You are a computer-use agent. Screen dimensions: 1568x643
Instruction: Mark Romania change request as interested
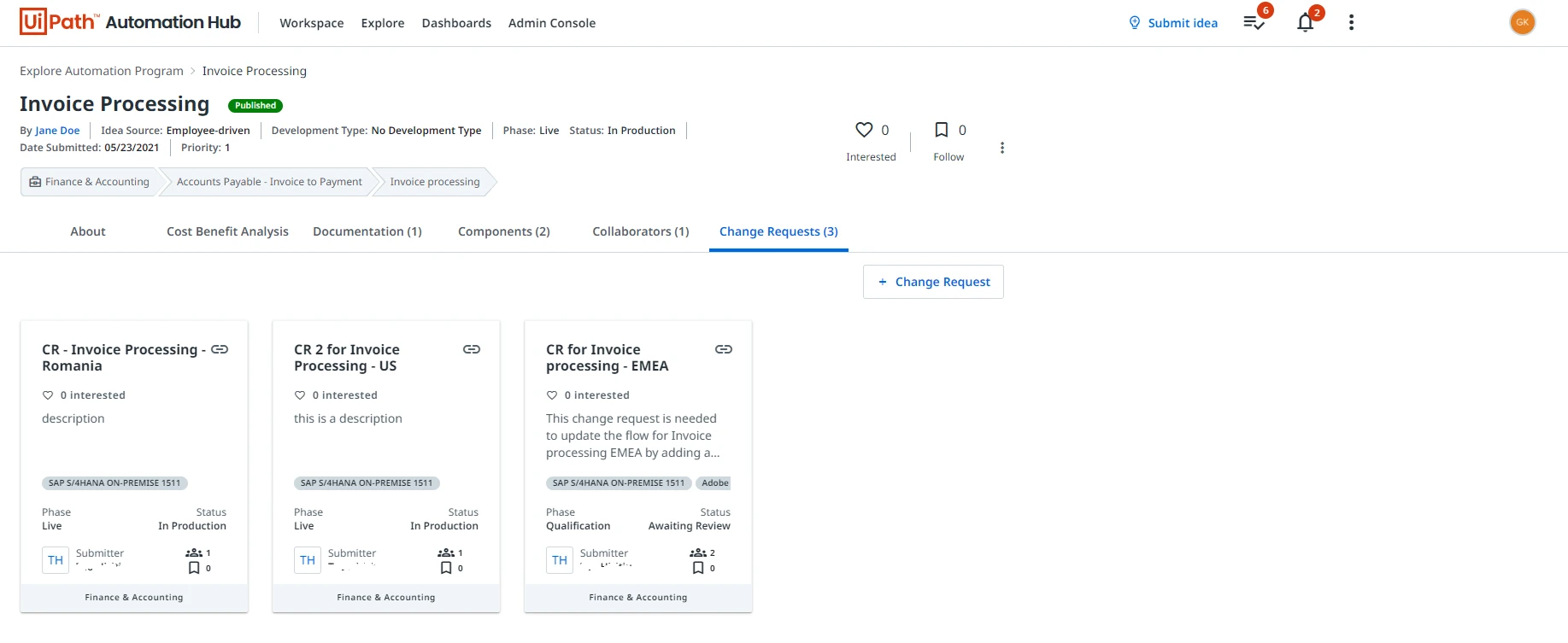(48, 395)
